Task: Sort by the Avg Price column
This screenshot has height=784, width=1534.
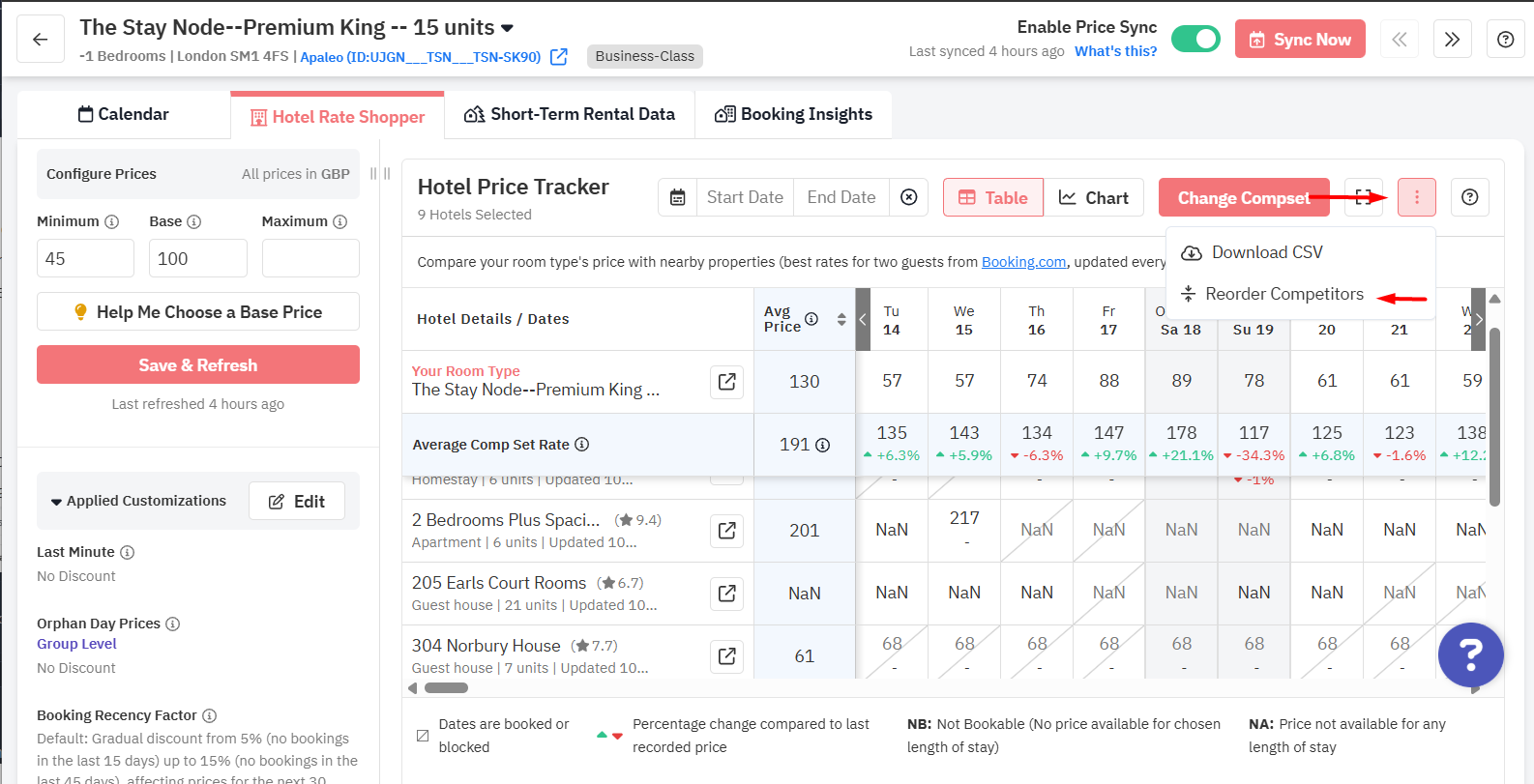Action: 841,319
